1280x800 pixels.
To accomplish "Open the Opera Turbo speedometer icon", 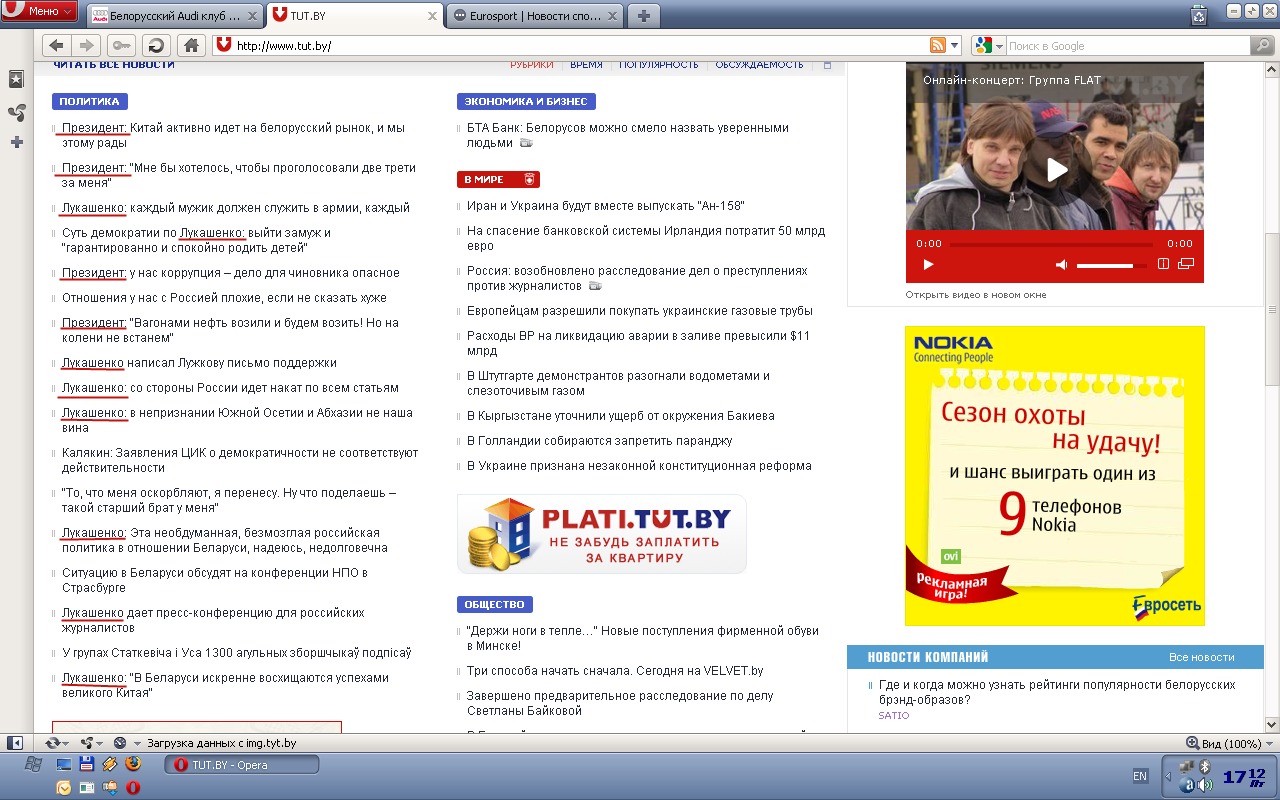I will point(120,743).
